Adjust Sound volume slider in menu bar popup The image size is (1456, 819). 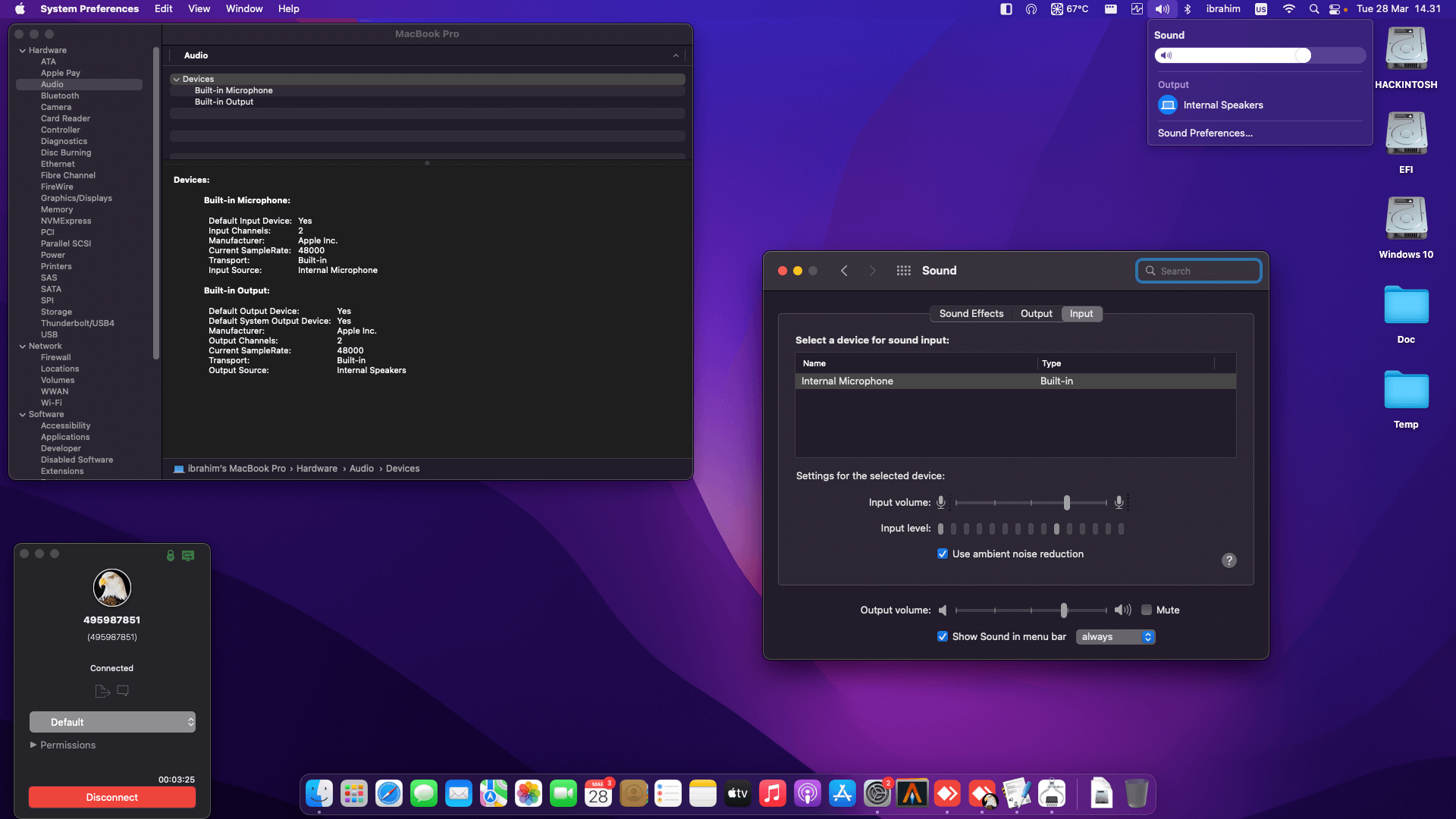[1260, 55]
